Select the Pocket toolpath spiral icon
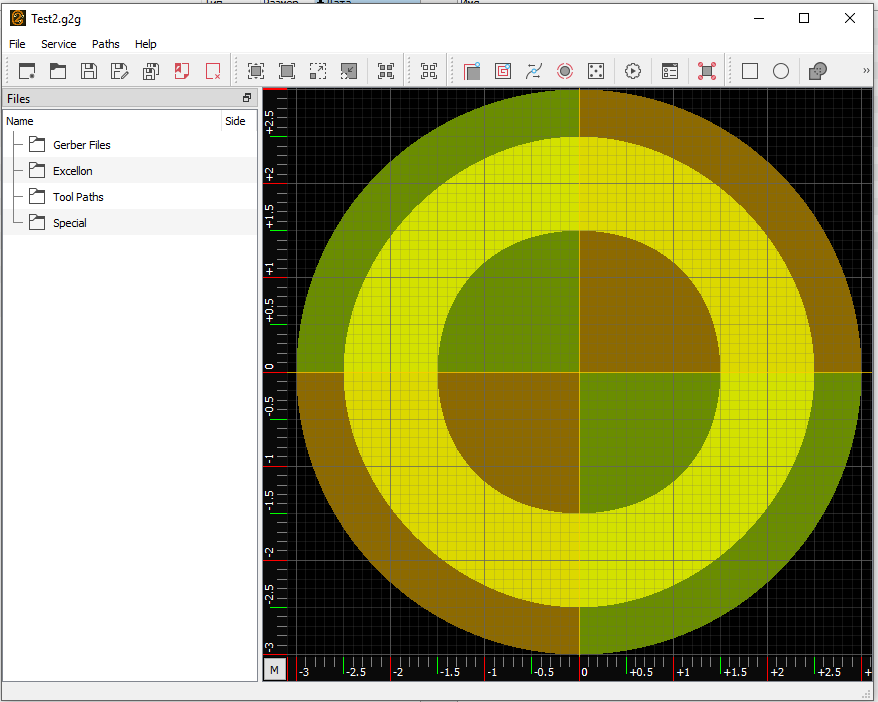This screenshot has height=702, width=878. 503,71
